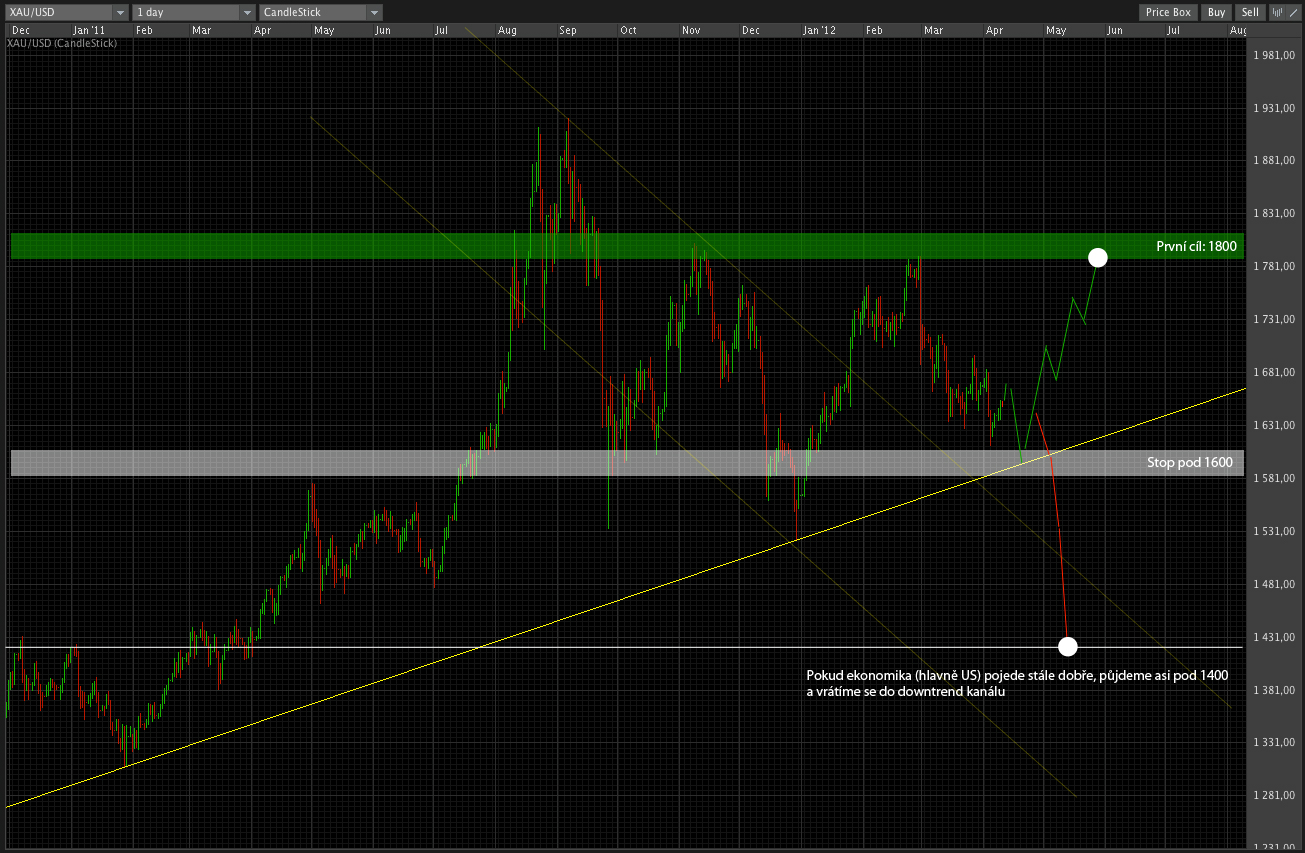This screenshot has width=1305, height=853.
Task: Select the 'První cíl: 1800' green zone label
Action: click(x=1197, y=246)
